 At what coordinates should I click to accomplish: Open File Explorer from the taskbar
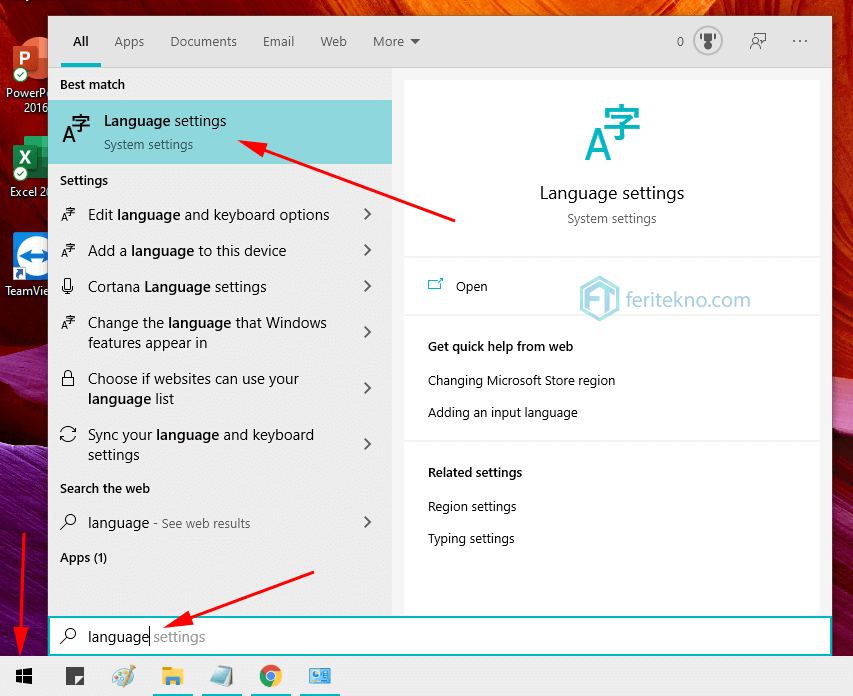tap(172, 676)
